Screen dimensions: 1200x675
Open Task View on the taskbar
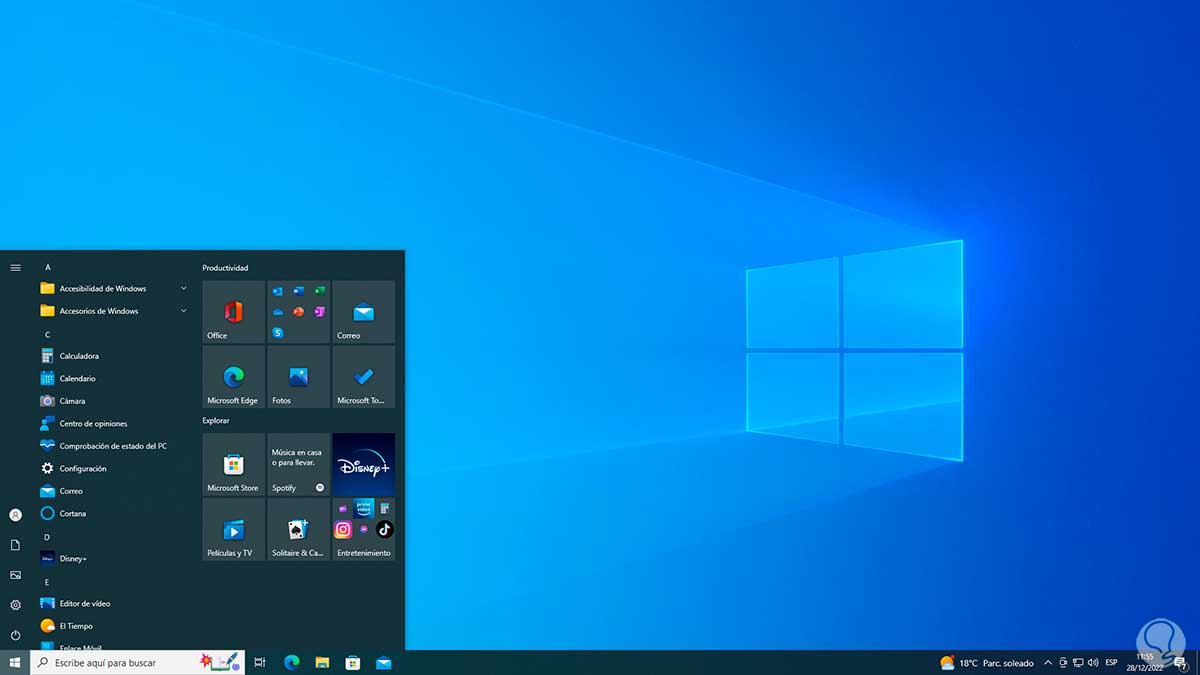(260, 663)
